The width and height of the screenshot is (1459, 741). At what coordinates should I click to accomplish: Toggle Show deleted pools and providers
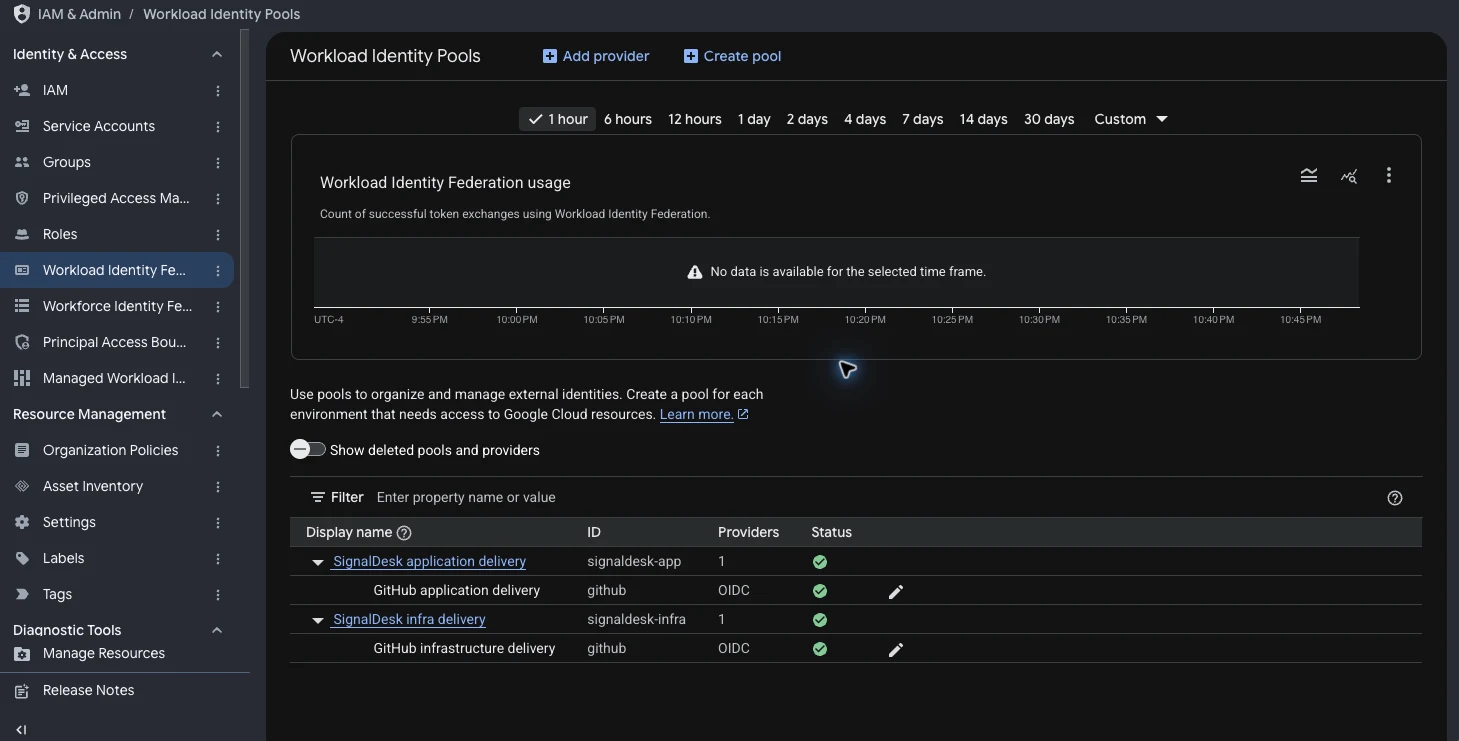pyautogui.click(x=308, y=449)
